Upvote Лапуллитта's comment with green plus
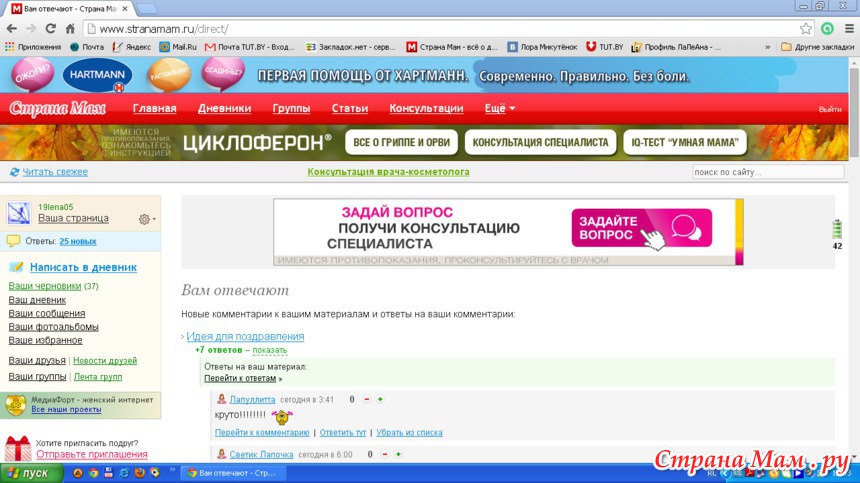This screenshot has width=860, height=483. tap(380, 399)
